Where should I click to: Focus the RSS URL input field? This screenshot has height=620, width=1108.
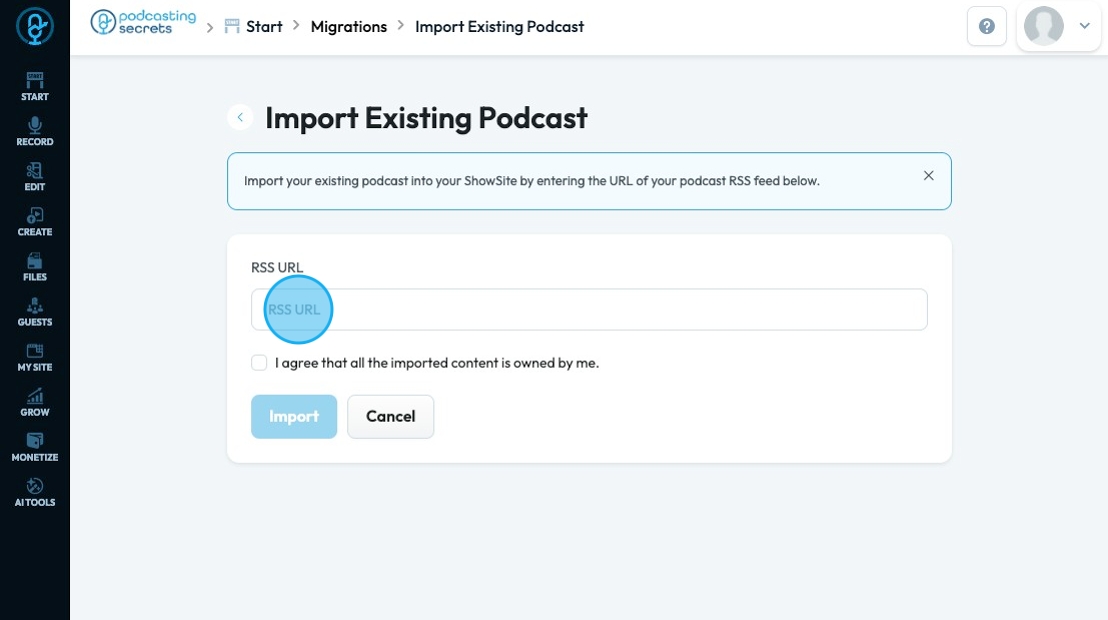click(x=589, y=310)
